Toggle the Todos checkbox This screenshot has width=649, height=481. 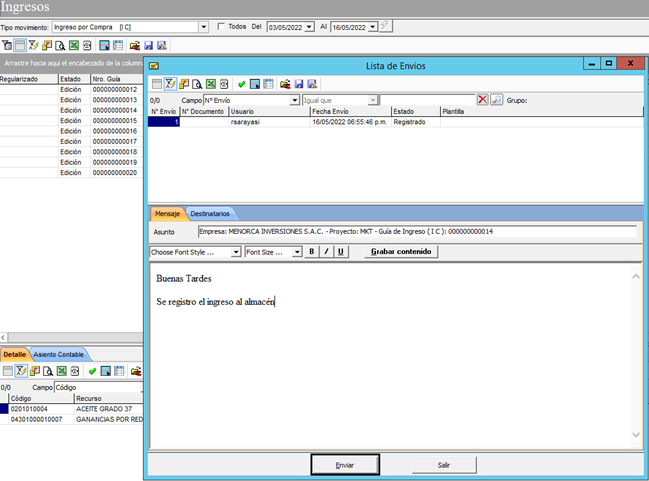[x=221, y=26]
